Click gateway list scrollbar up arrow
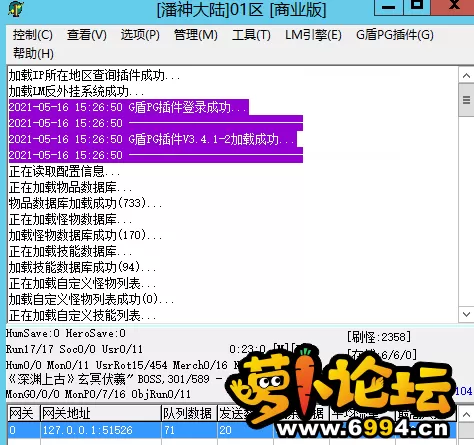 (x=466, y=415)
